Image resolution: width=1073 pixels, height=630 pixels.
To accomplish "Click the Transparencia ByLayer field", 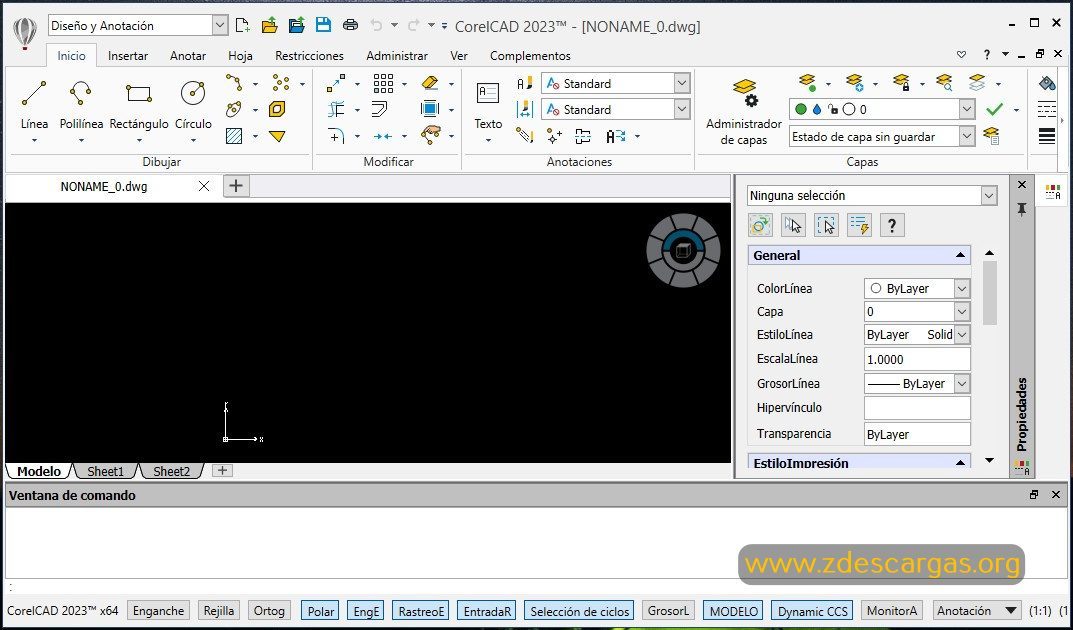I will (x=917, y=434).
